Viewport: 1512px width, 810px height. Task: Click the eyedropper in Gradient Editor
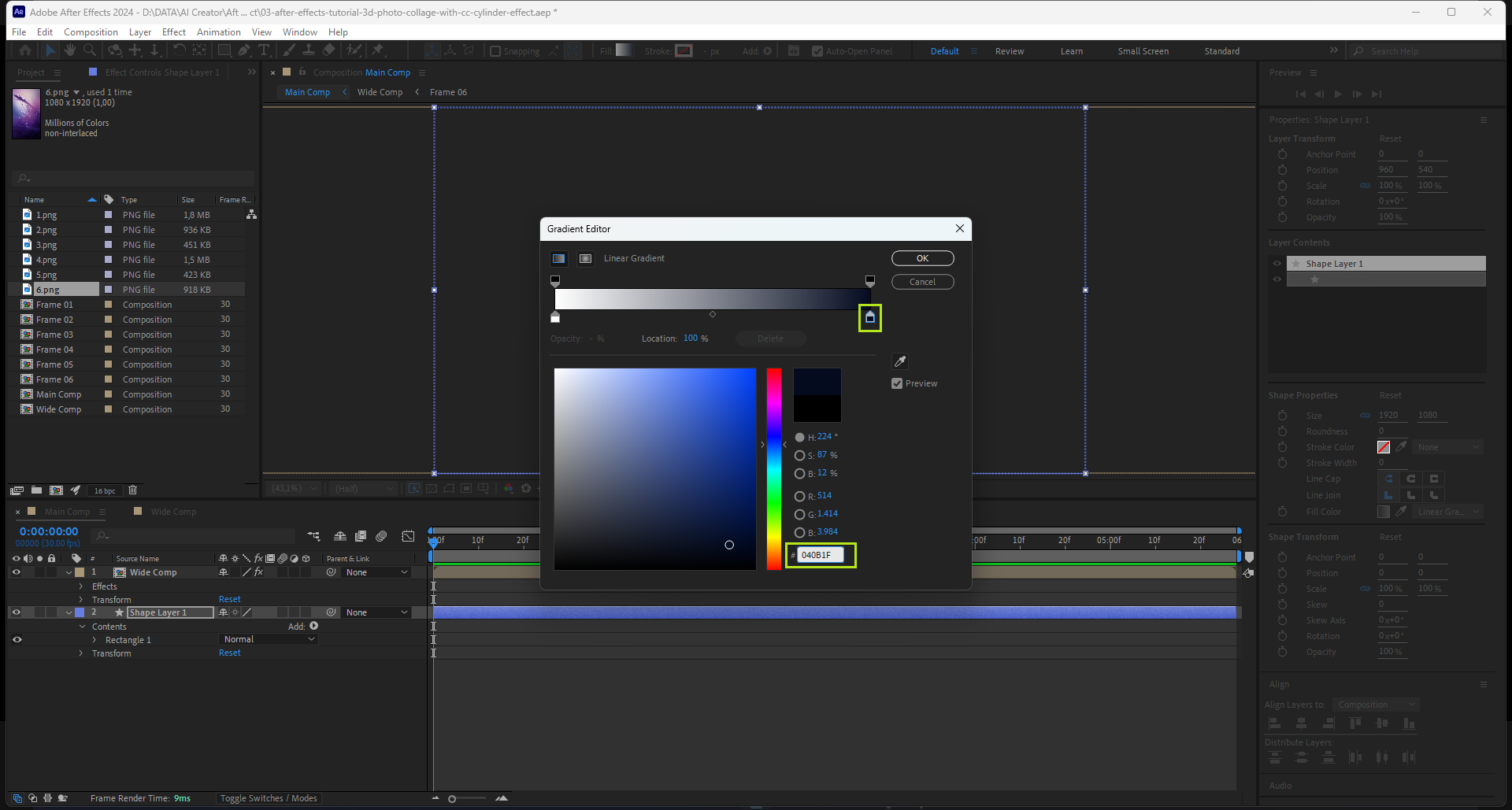click(900, 361)
